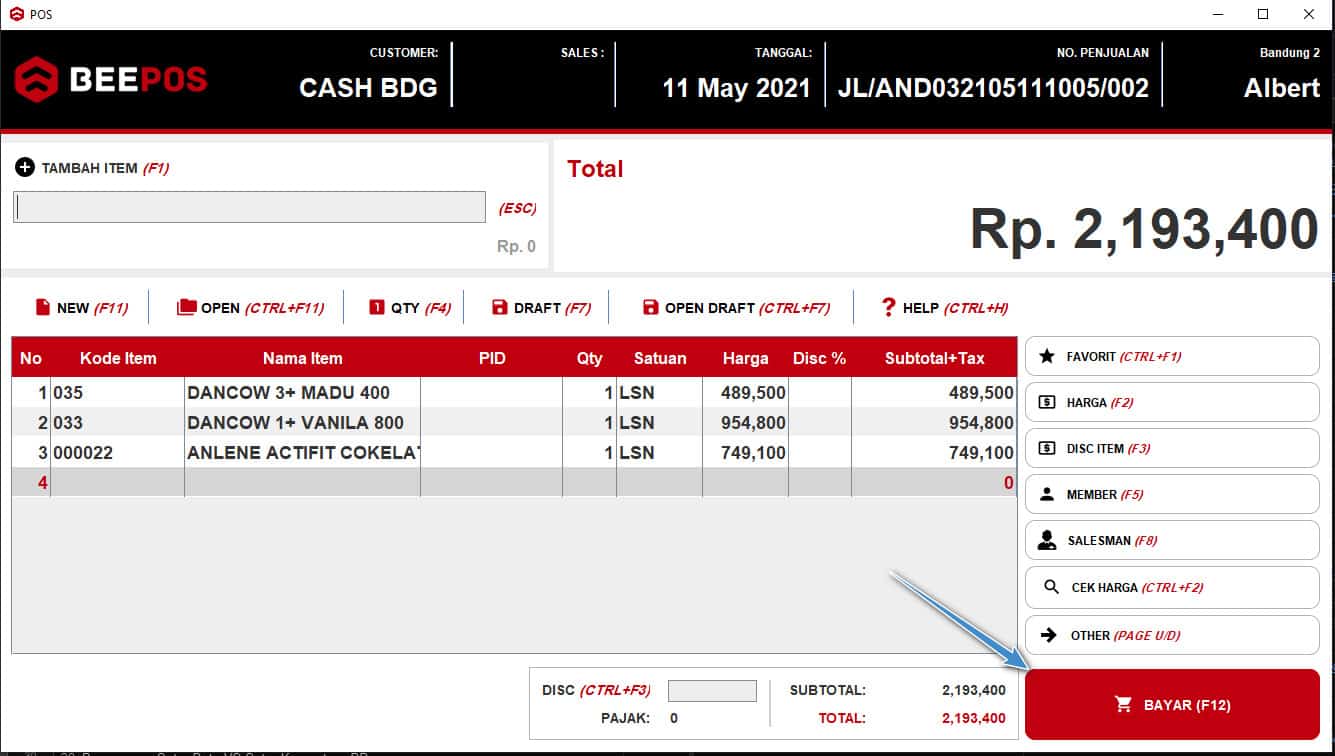This screenshot has width=1335, height=756.
Task: Click empty row number 4
Action: click(31, 482)
